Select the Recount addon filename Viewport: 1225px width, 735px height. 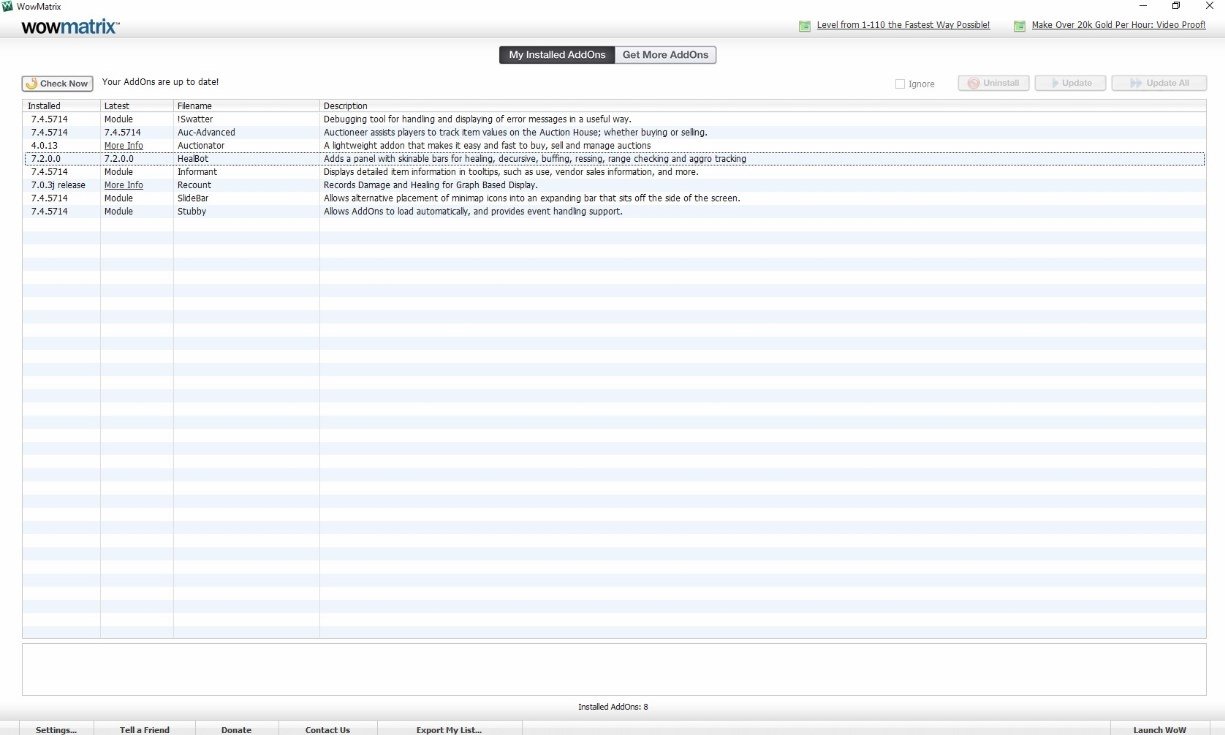coord(194,185)
